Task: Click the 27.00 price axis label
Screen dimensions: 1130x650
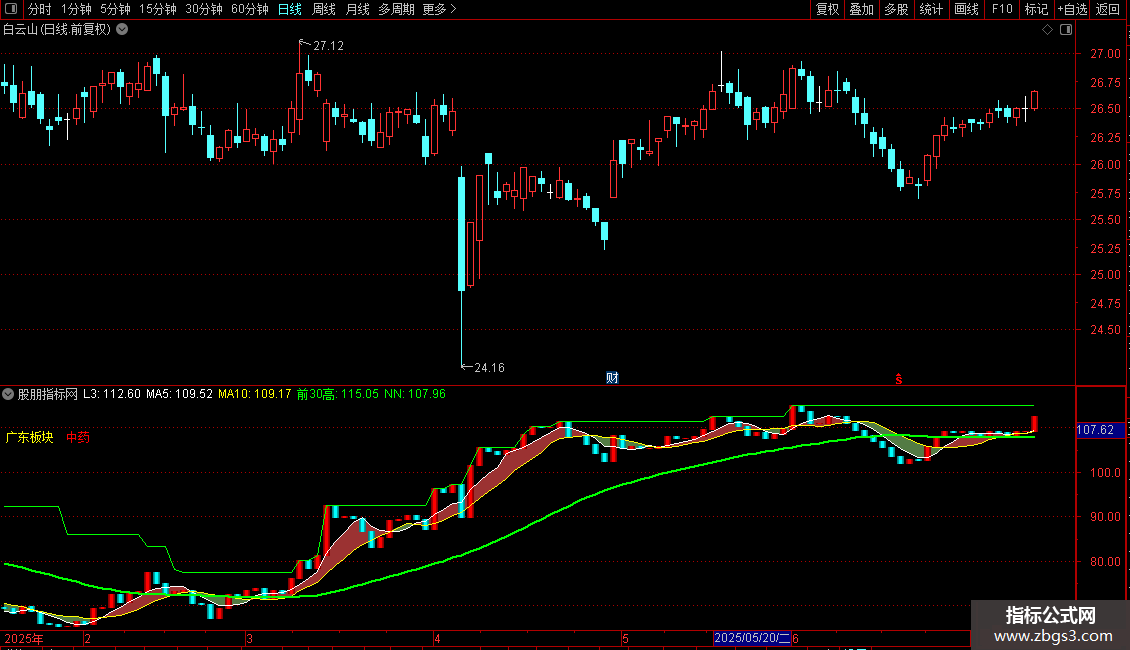Action: (1105, 54)
